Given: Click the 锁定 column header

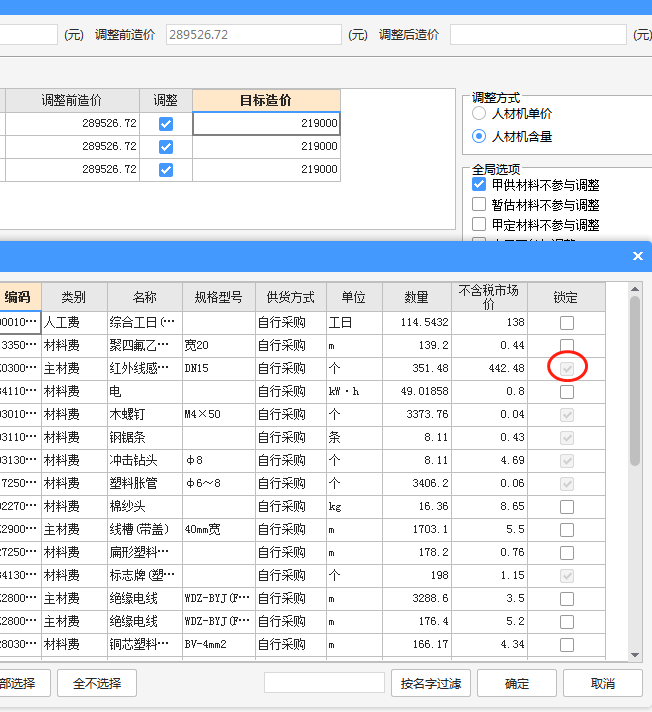Looking at the screenshot, I should point(566,297).
